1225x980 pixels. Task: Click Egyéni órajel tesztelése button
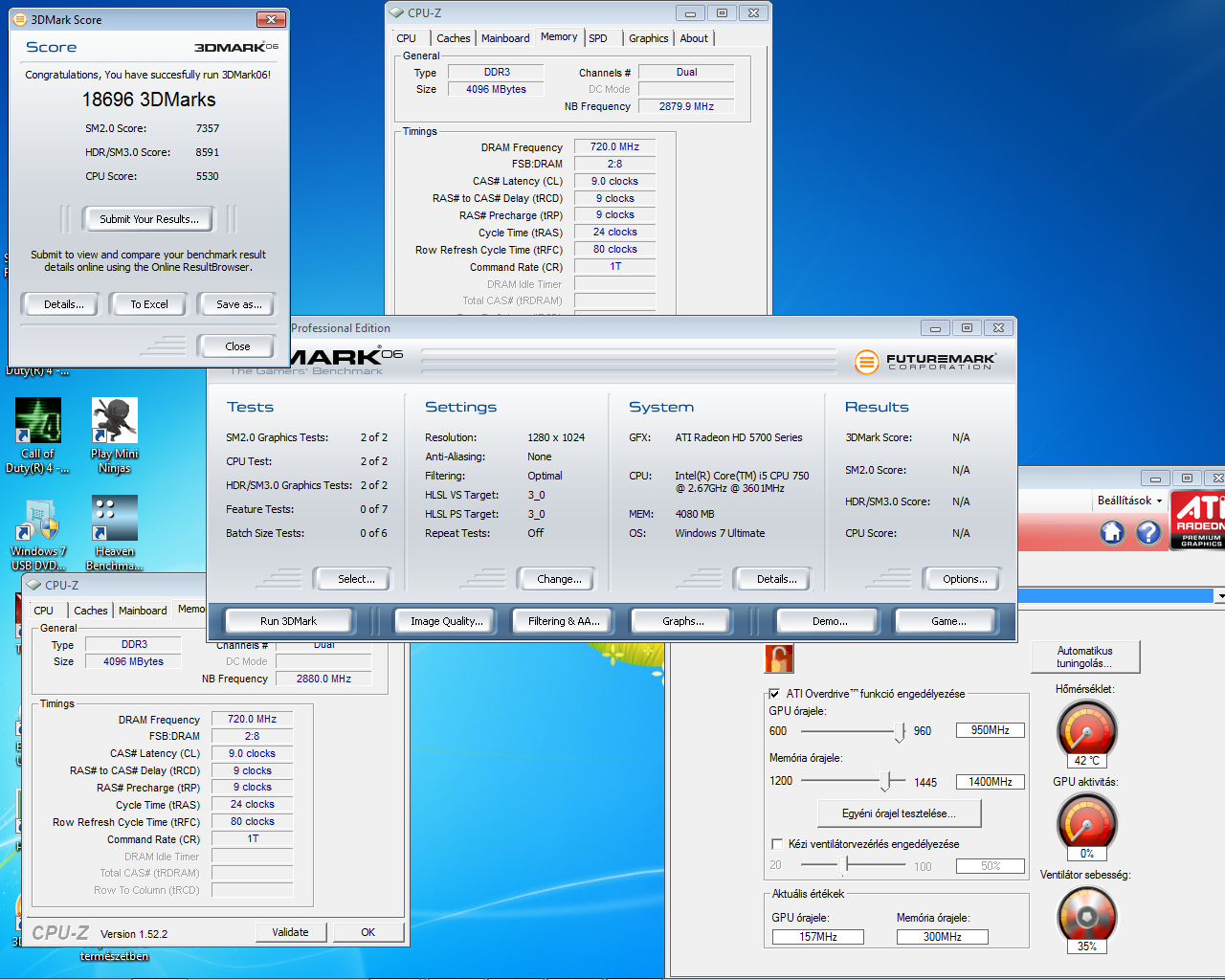tap(900, 813)
